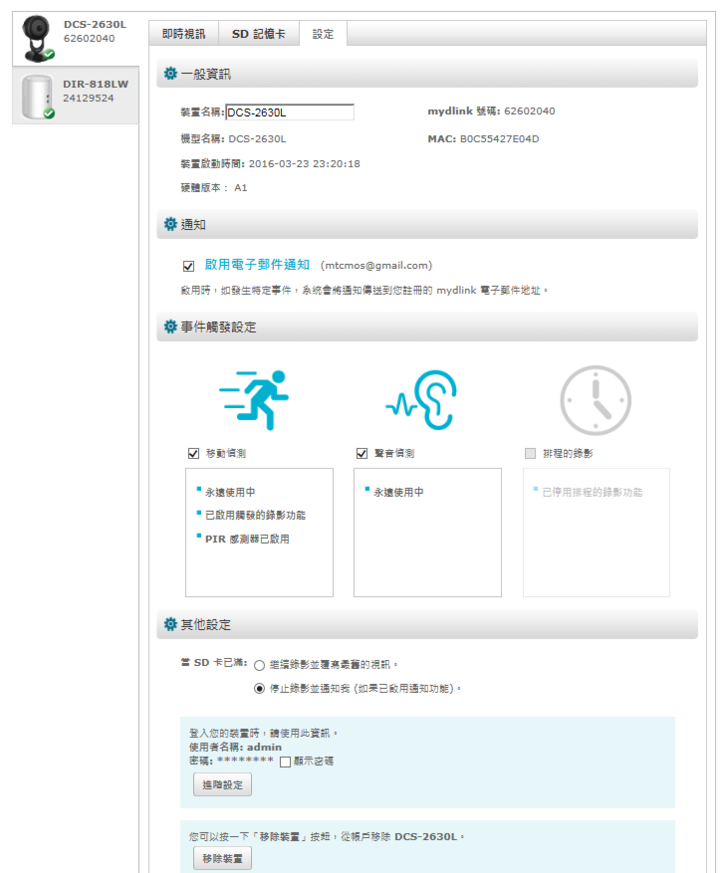This screenshot has width=728, height=873.
Task: Click the gear icon beside 一般資訊
Action: [170, 73]
